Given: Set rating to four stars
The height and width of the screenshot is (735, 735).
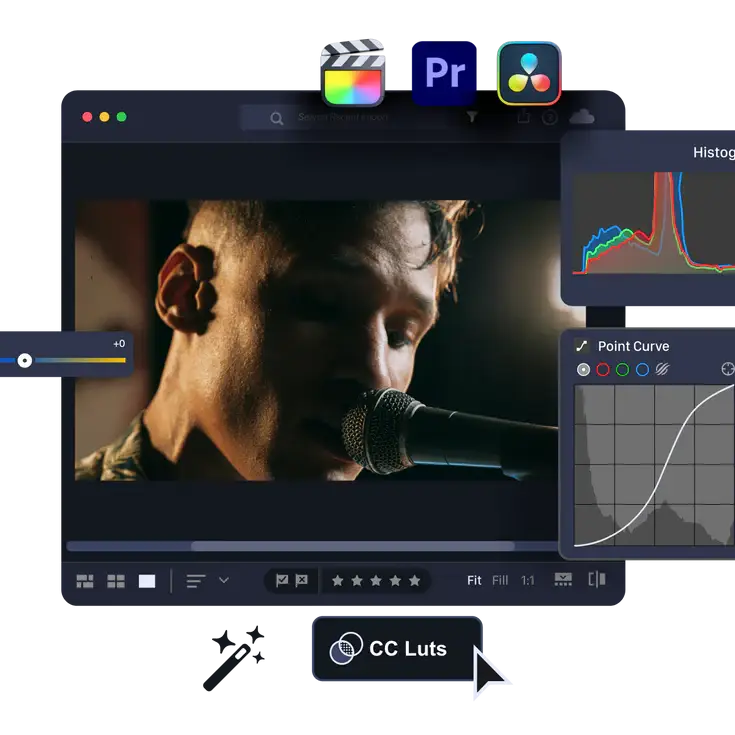Looking at the screenshot, I should click(395, 581).
